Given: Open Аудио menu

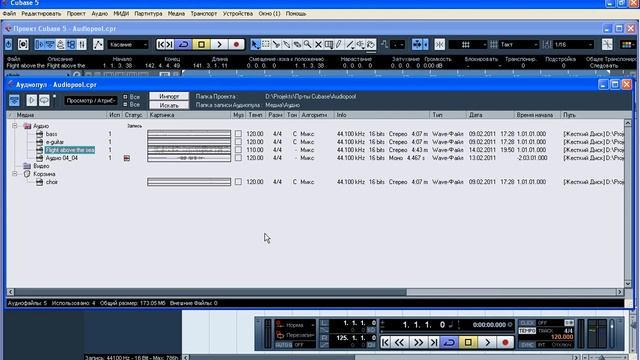Looking at the screenshot, I should click(99, 13).
